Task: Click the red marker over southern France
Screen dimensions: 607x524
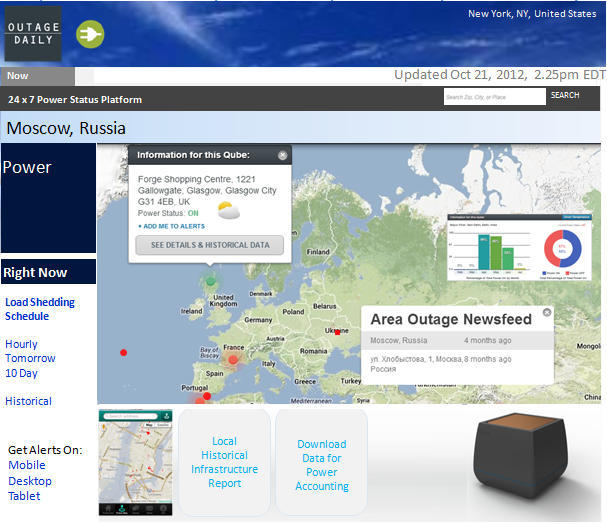Action: pyautogui.click(x=233, y=360)
